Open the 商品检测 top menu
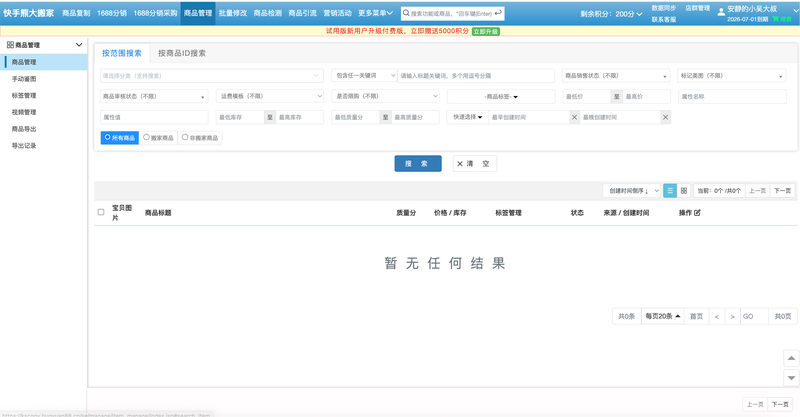The height and width of the screenshot is (417, 800). click(x=267, y=13)
